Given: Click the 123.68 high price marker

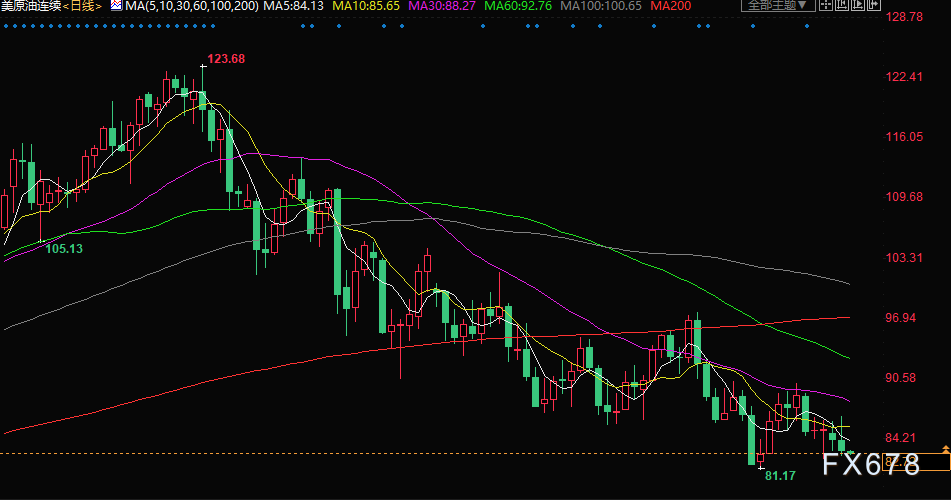Looking at the screenshot, I should click(226, 59).
